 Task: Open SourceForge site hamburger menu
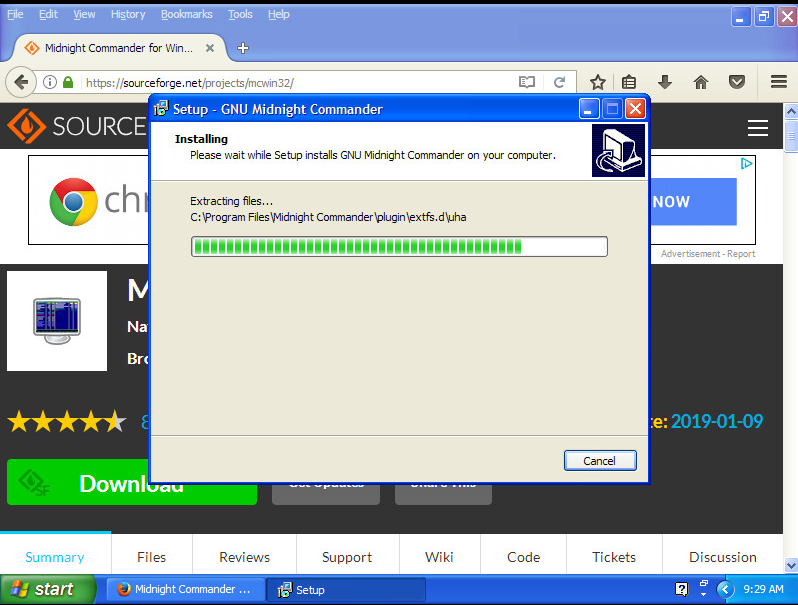(x=757, y=127)
